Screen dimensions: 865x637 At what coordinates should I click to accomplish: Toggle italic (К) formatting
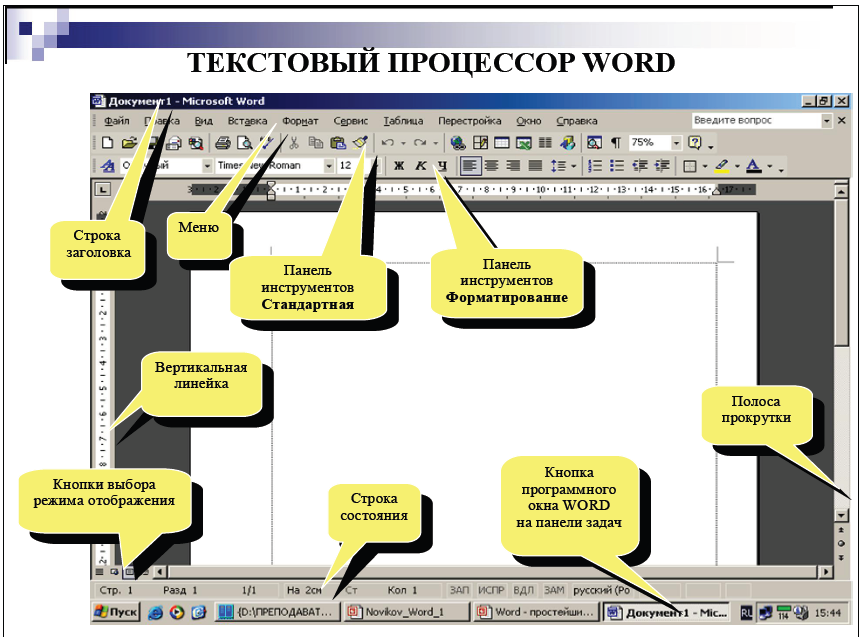click(420, 165)
